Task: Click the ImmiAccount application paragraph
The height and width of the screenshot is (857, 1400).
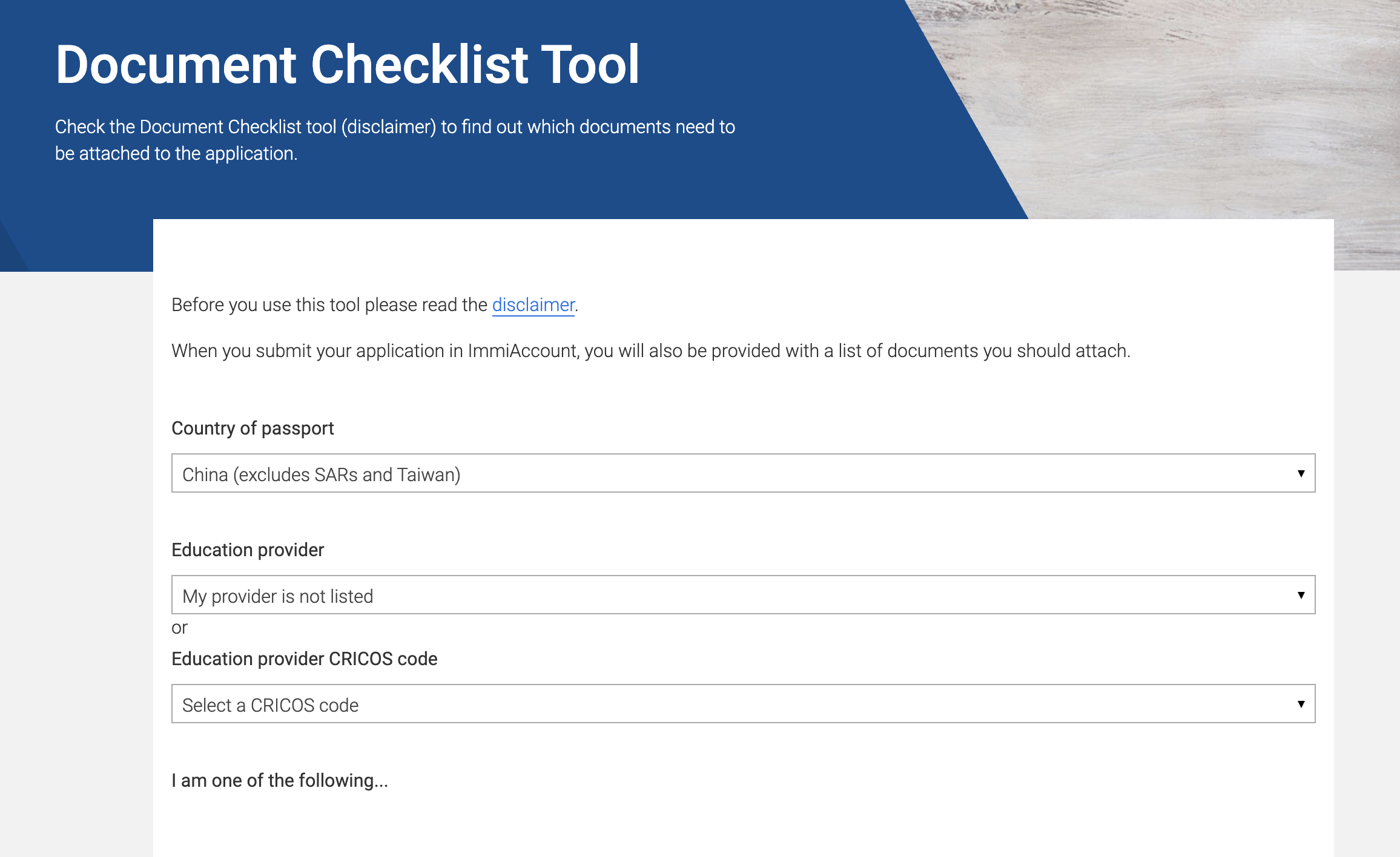Action: [650, 351]
